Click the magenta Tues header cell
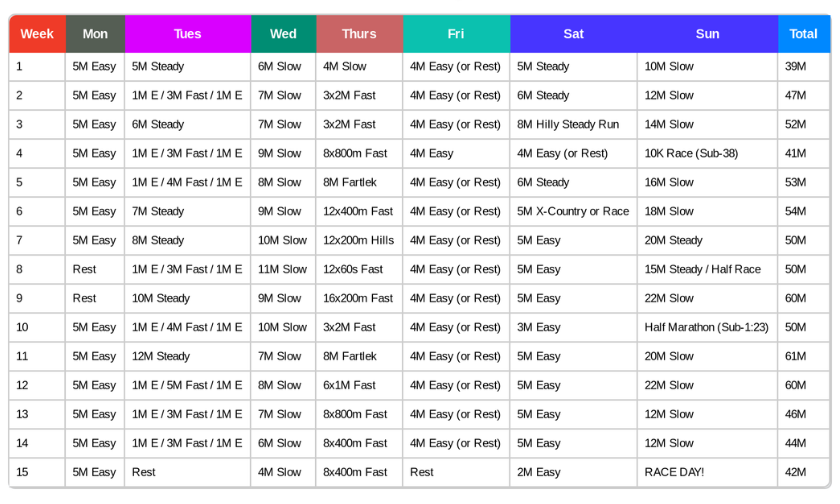The image size is (840, 504). pyautogui.click(x=187, y=34)
